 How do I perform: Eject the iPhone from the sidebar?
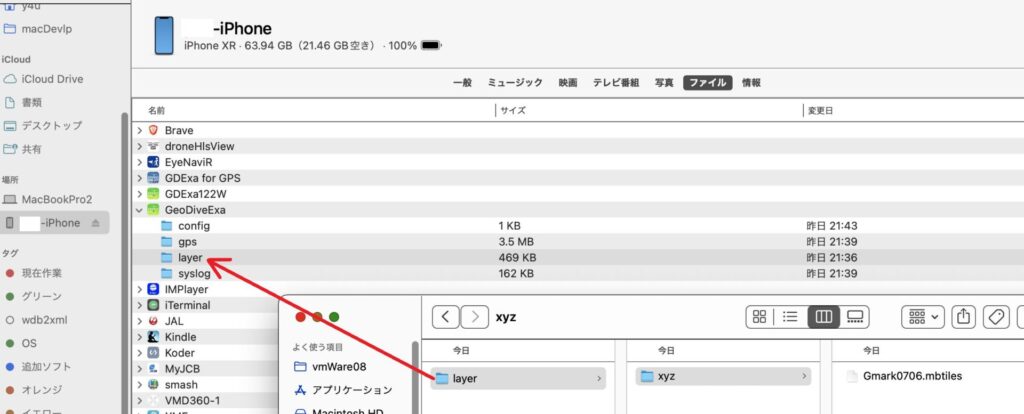(x=95, y=223)
